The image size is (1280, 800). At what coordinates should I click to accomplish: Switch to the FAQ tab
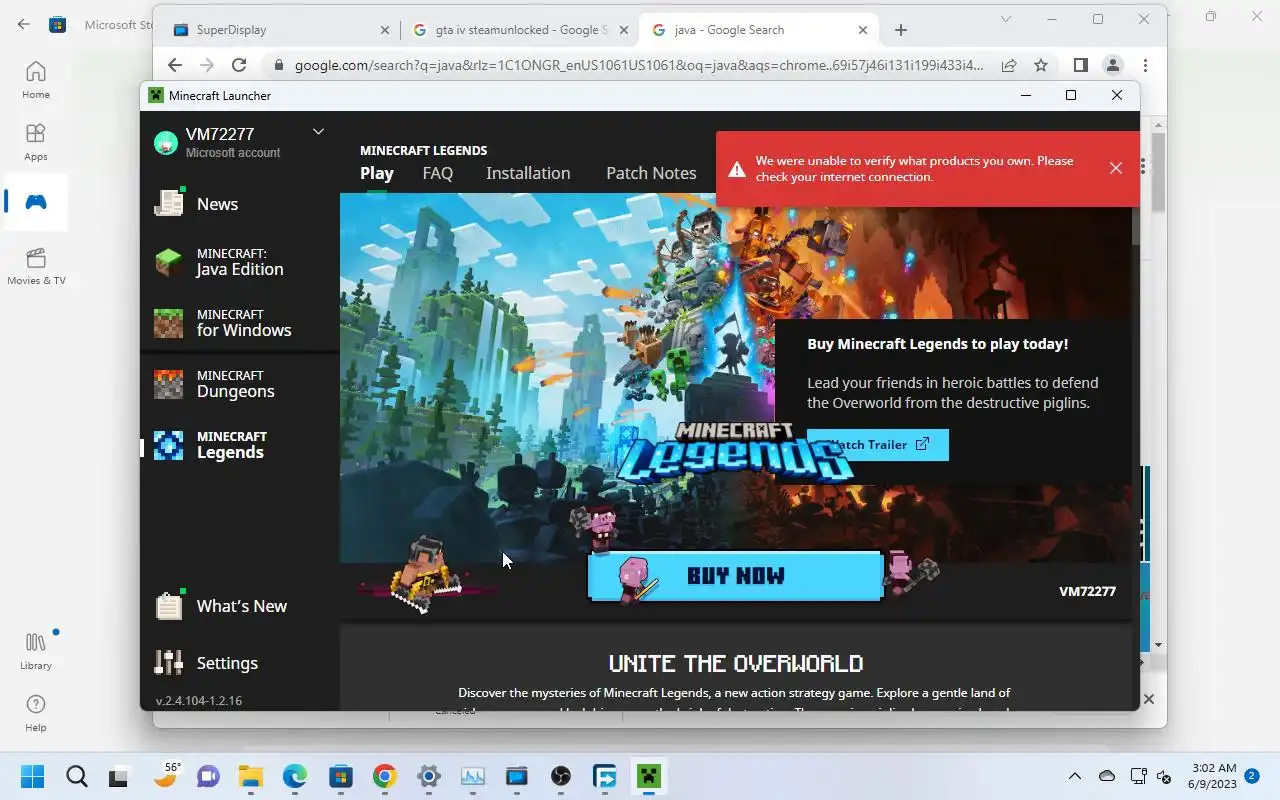tap(438, 173)
